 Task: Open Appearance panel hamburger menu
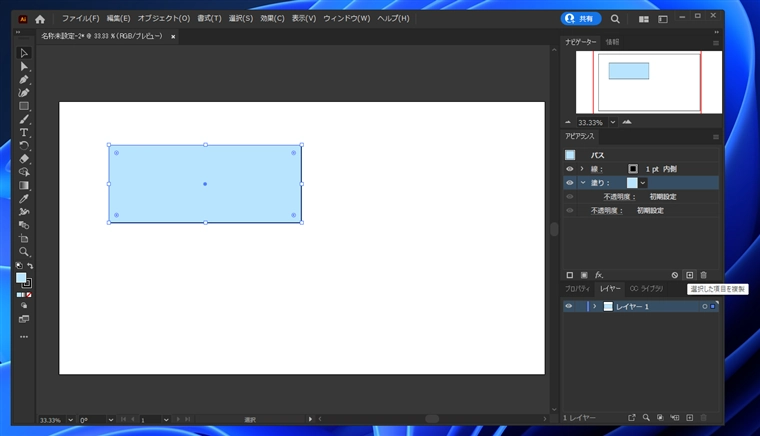(x=715, y=137)
